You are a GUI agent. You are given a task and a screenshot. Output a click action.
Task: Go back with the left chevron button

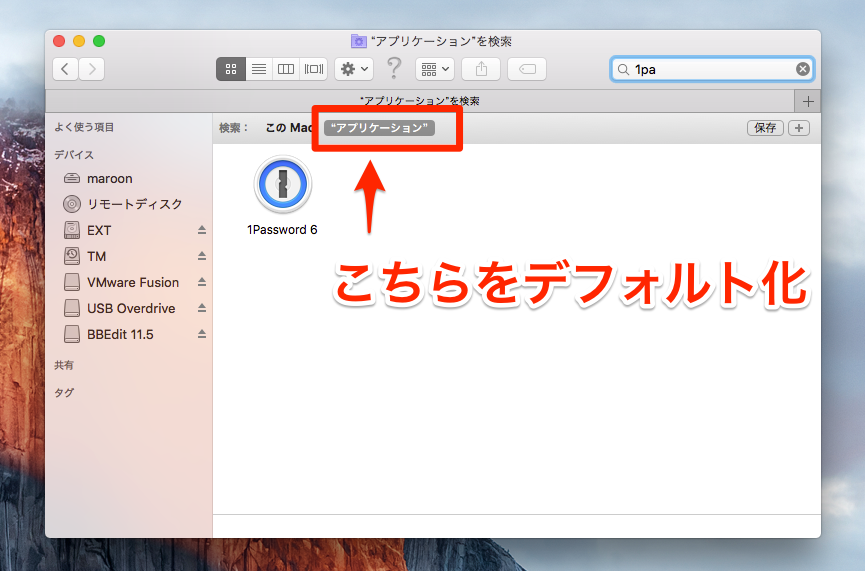pos(65,69)
